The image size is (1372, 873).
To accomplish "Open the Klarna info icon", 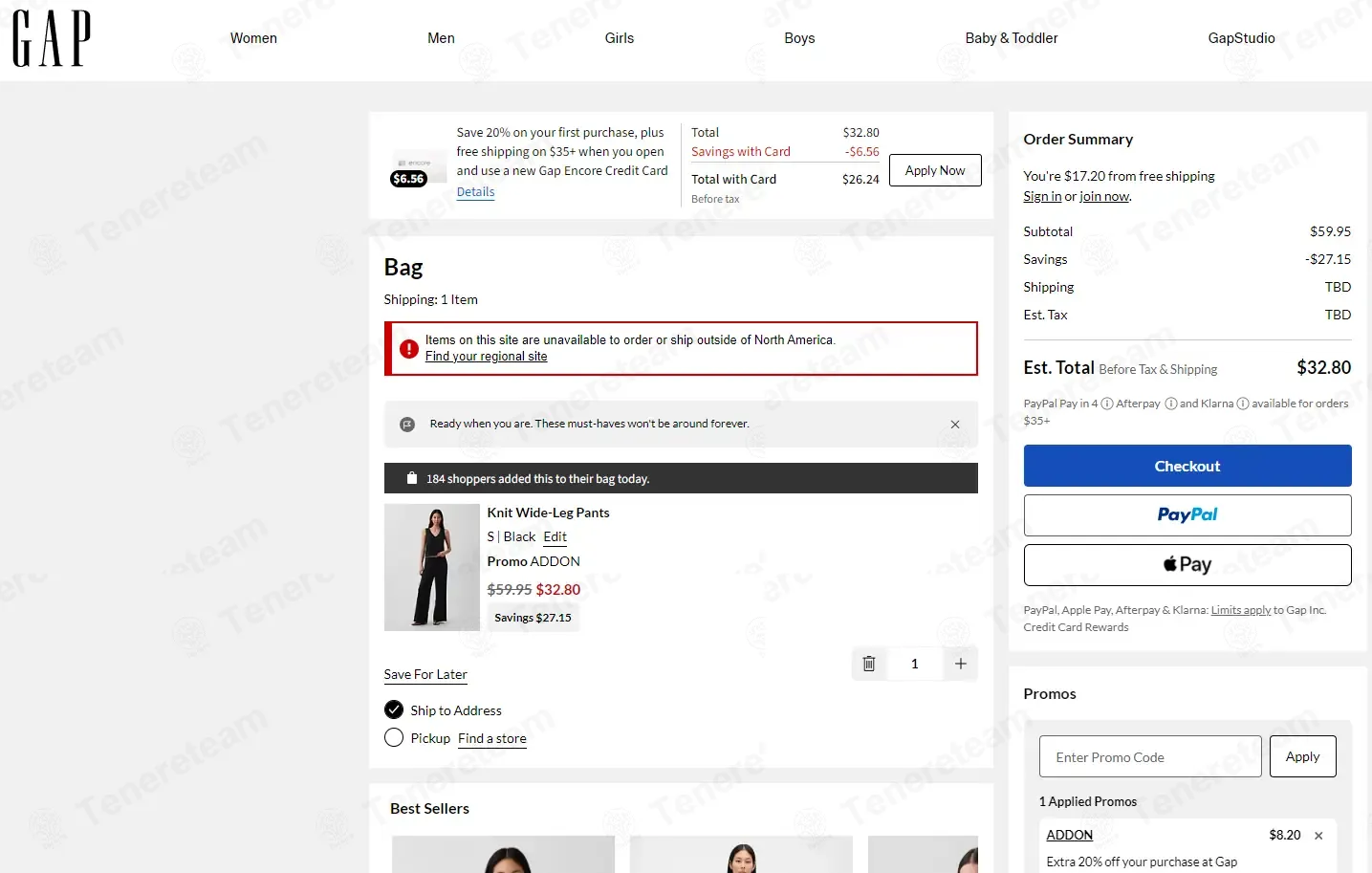I will coord(1243,404).
